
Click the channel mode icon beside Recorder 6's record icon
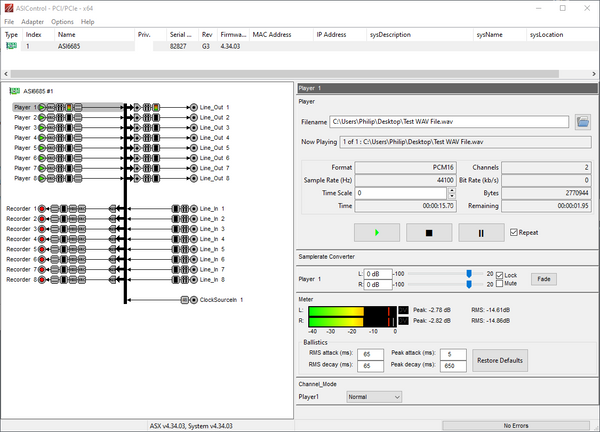[54, 259]
